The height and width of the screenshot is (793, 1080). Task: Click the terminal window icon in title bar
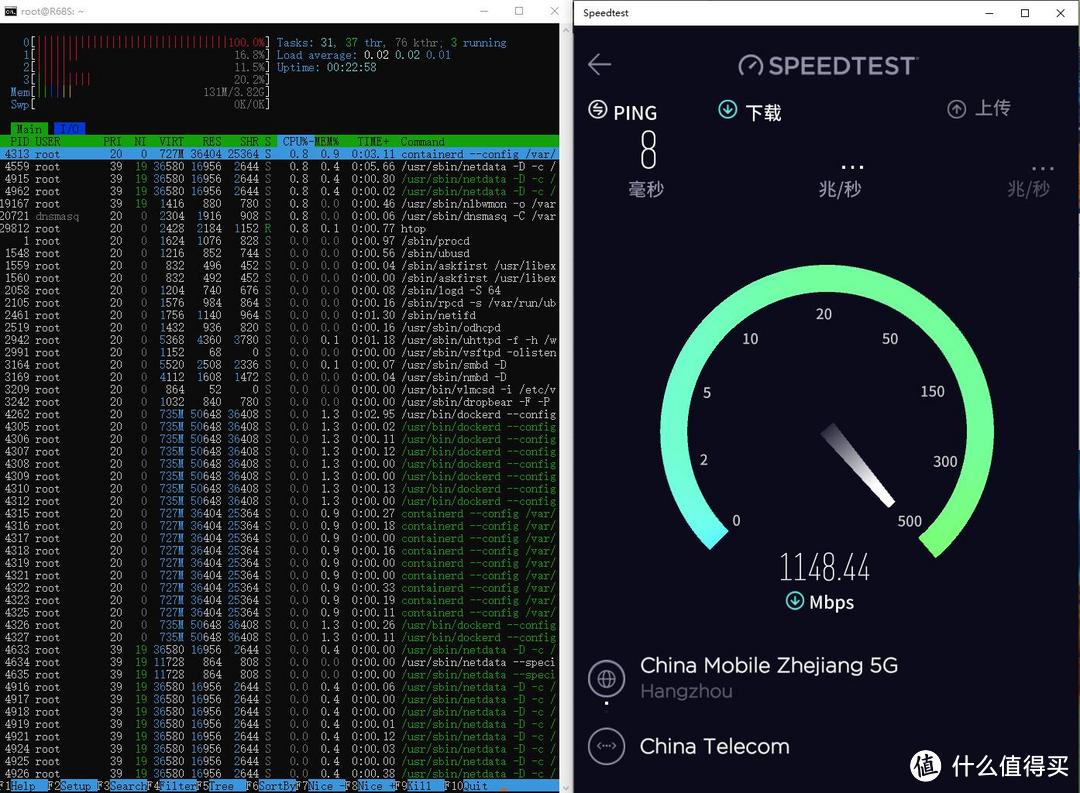pos(10,12)
